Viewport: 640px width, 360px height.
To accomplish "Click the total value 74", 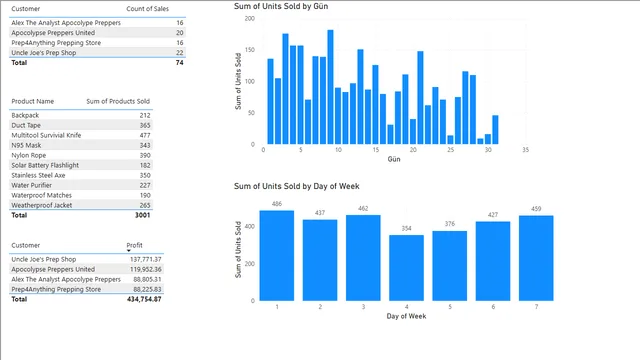I will click(x=180, y=62).
